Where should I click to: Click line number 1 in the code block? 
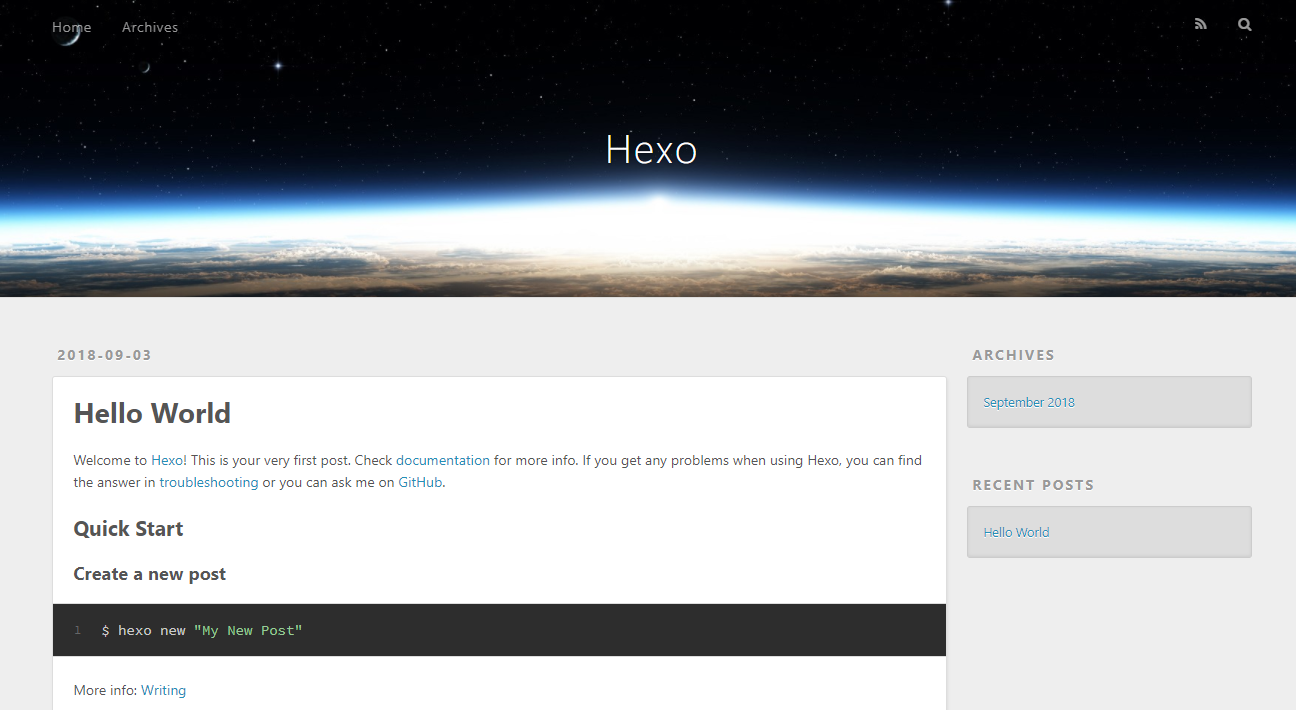77,631
